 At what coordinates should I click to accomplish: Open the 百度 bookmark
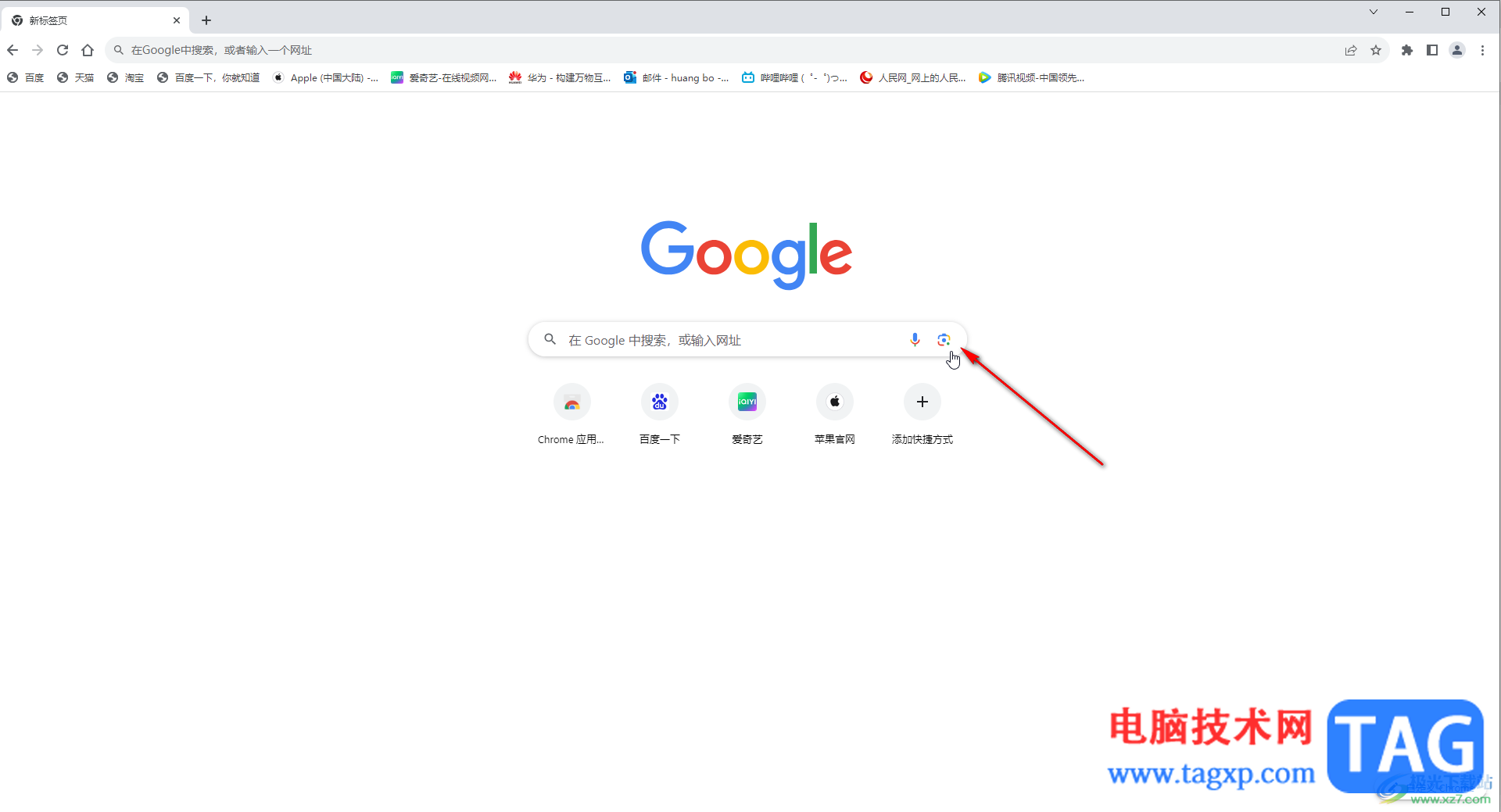coord(26,77)
